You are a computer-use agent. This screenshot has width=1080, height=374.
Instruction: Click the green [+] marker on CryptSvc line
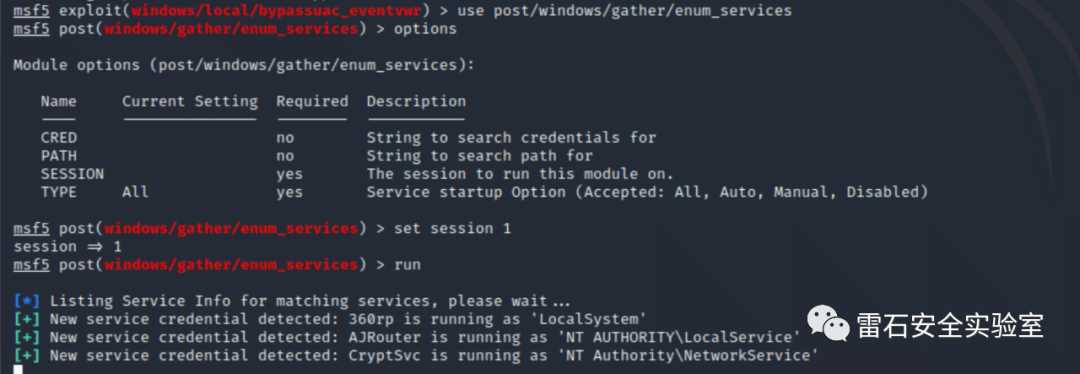27,355
